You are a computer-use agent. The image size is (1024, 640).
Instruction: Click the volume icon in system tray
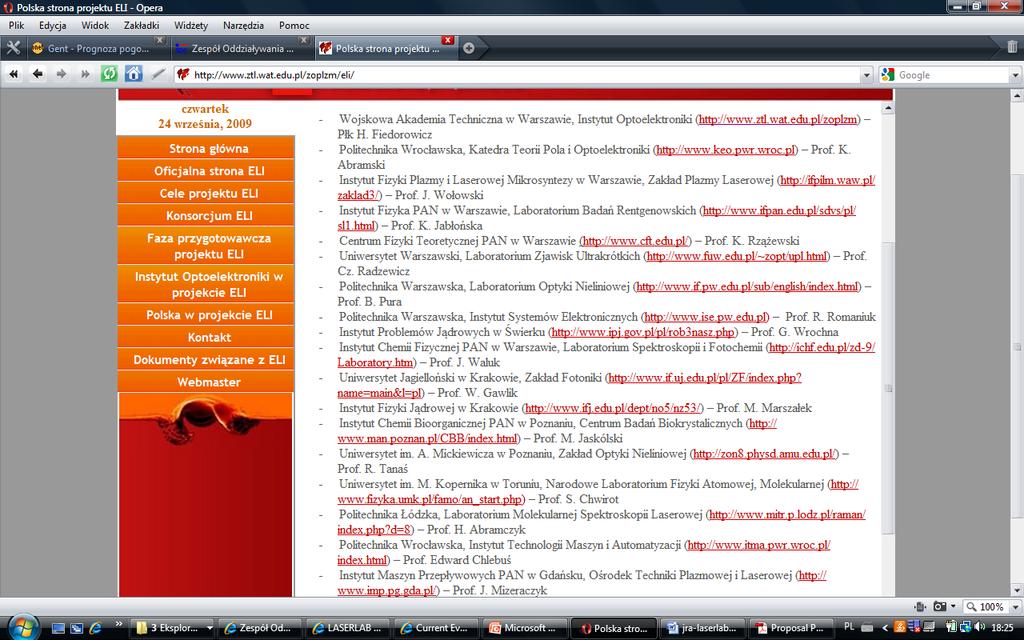click(x=980, y=628)
